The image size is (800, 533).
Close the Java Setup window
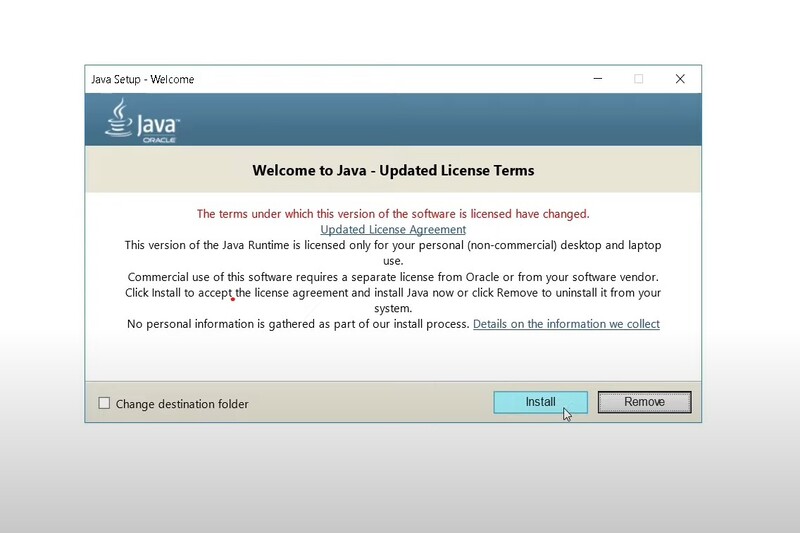[x=680, y=79]
